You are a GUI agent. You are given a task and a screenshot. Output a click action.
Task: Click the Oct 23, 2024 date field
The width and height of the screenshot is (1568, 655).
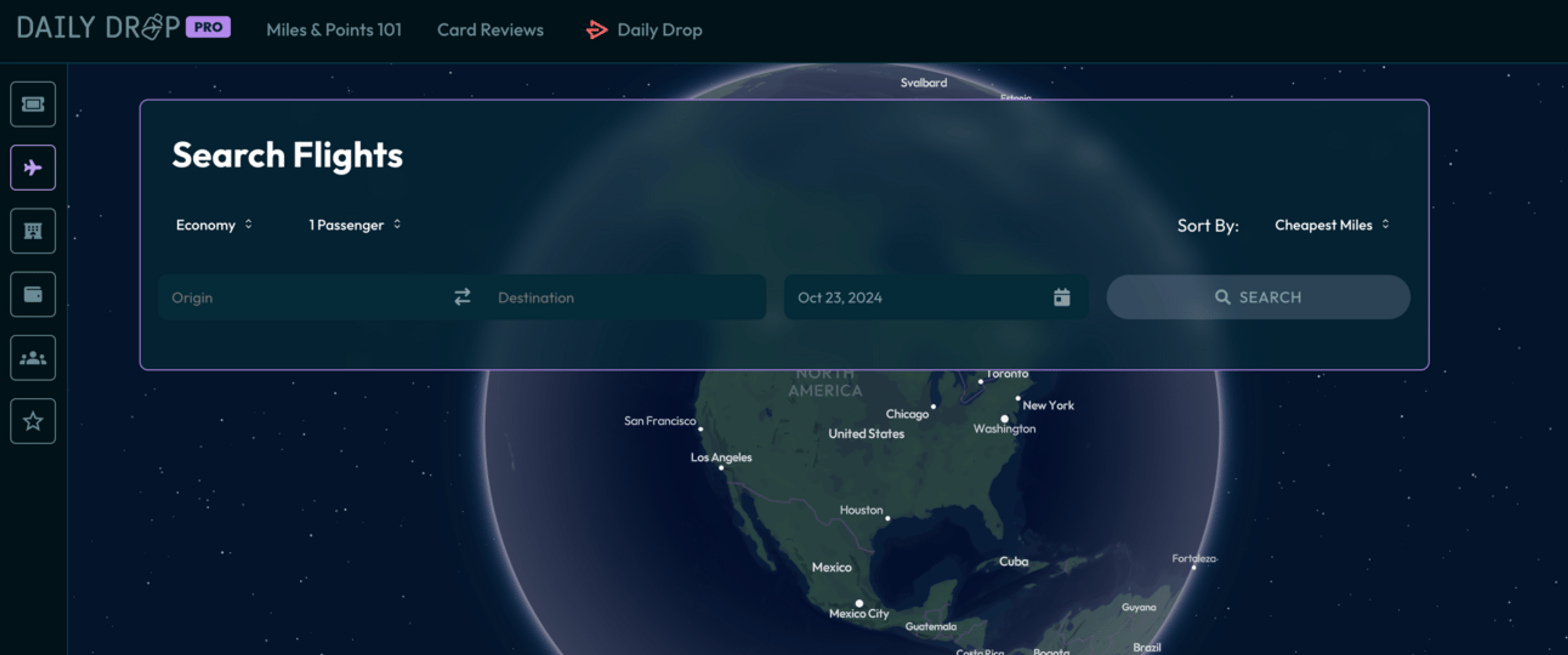pyautogui.click(x=935, y=297)
